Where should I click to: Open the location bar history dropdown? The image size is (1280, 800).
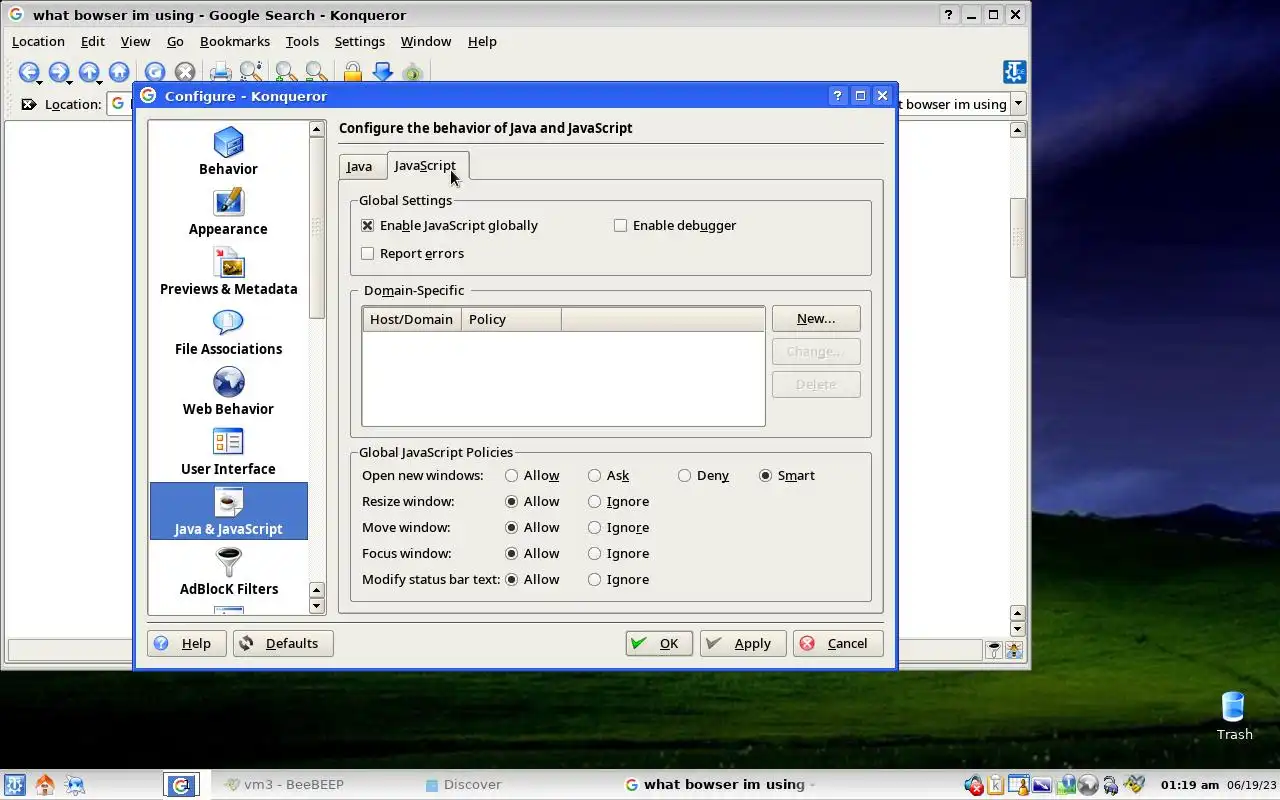(x=1018, y=104)
